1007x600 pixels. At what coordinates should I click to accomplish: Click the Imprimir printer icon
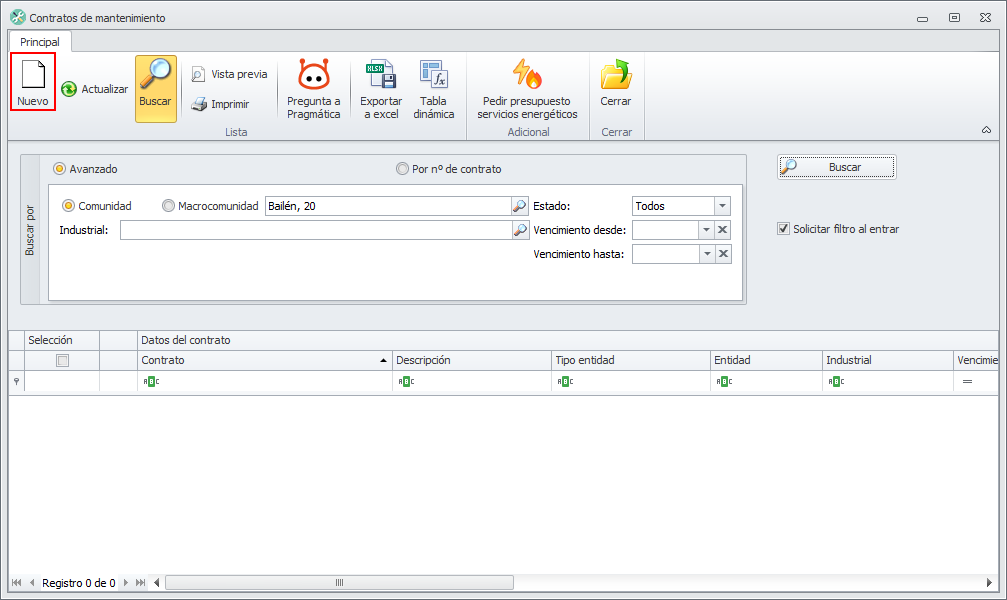click(199, 104)
